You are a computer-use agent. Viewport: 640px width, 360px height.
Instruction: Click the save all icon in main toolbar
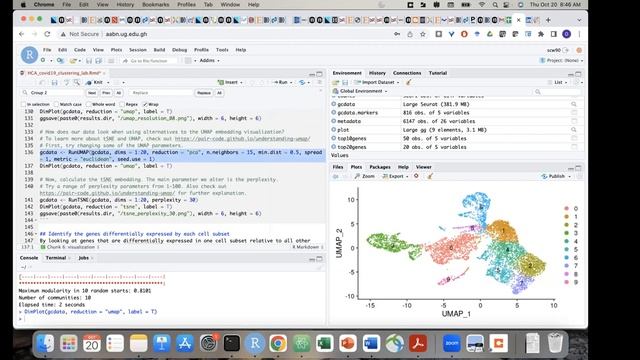click(x=98, y=60)
